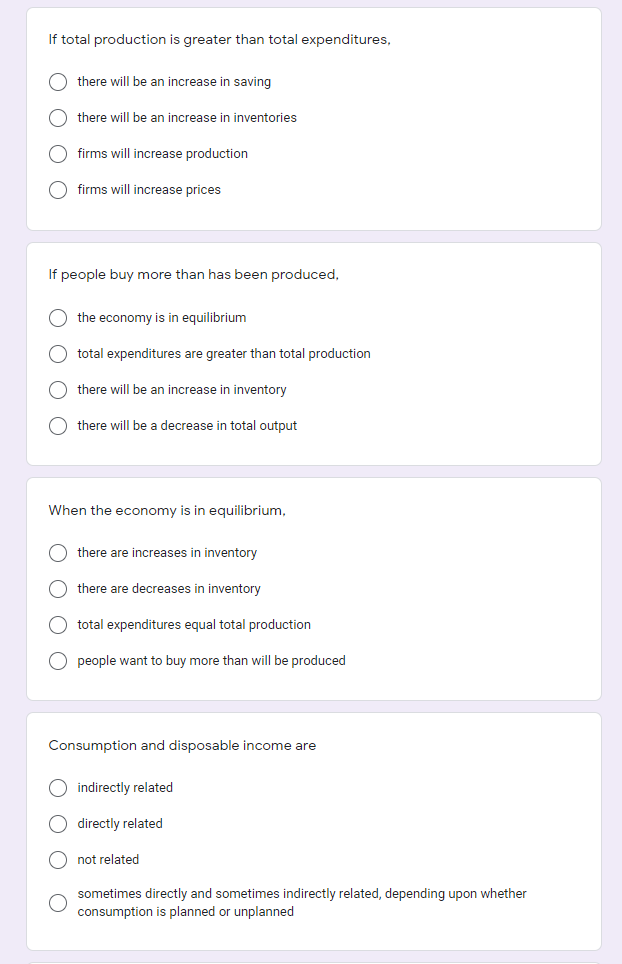Select 'firms will increase prices' radio button

tap(58, 190)
